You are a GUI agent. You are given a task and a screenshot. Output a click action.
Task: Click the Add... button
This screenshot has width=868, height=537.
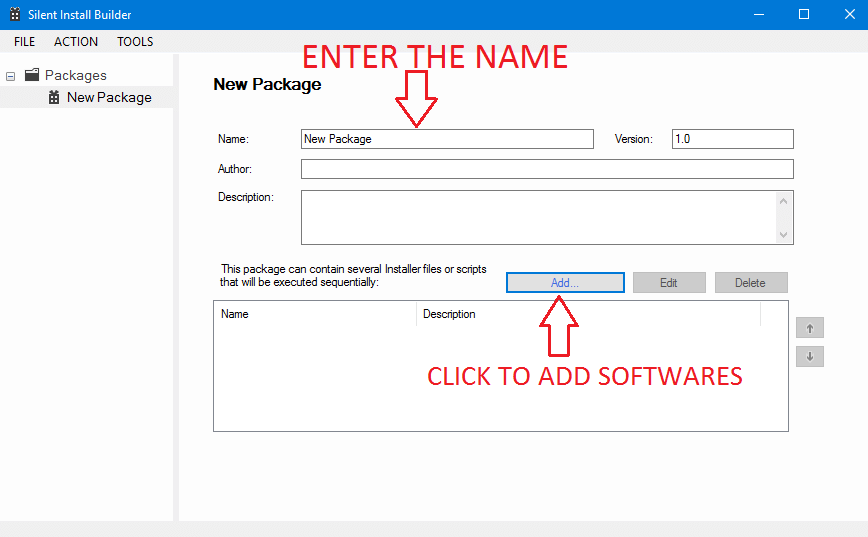[565, 282]
